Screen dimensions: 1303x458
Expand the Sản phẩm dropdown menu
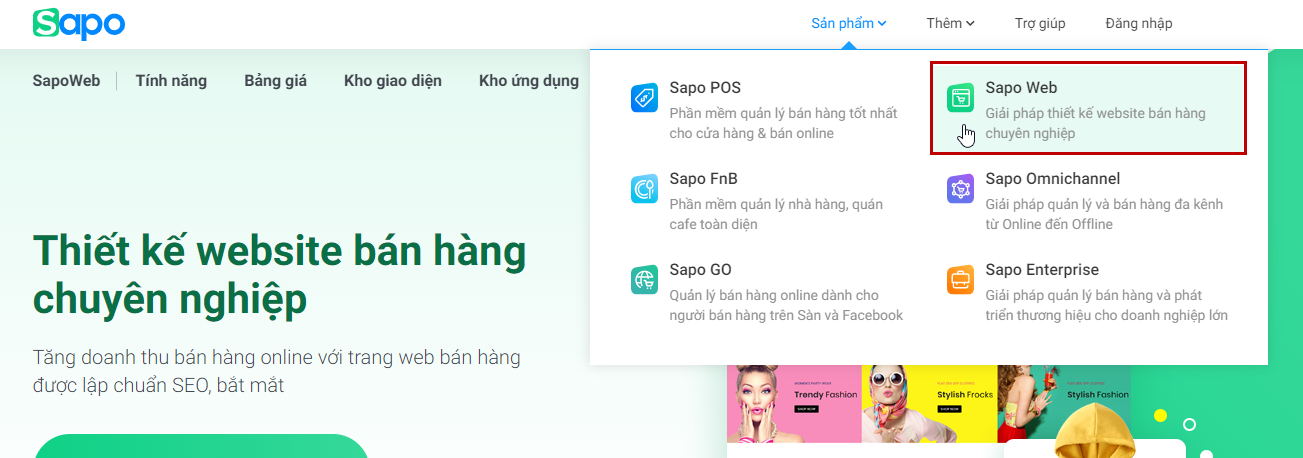coord(849,23)
